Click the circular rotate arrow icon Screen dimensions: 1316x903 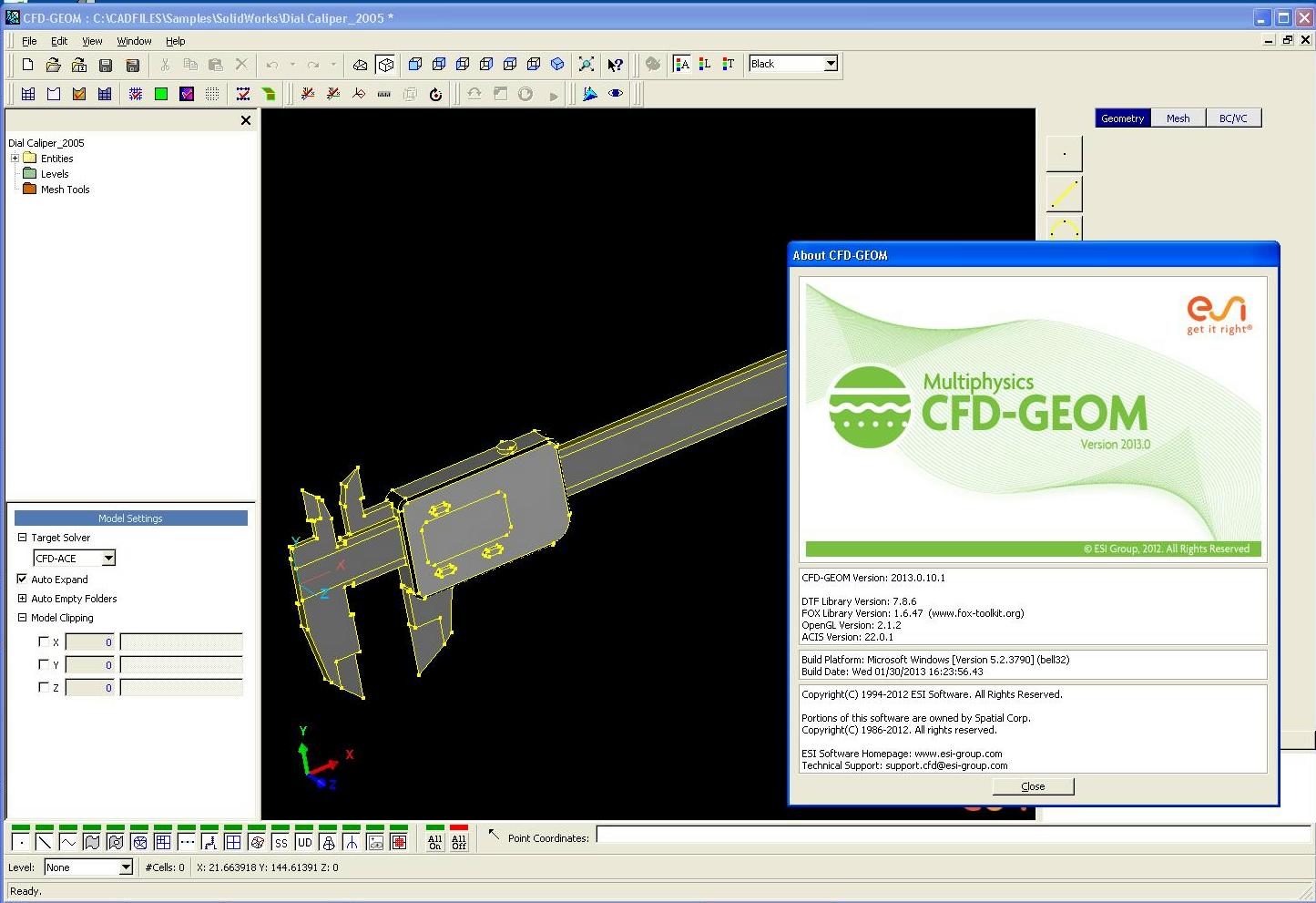point(435,94)
